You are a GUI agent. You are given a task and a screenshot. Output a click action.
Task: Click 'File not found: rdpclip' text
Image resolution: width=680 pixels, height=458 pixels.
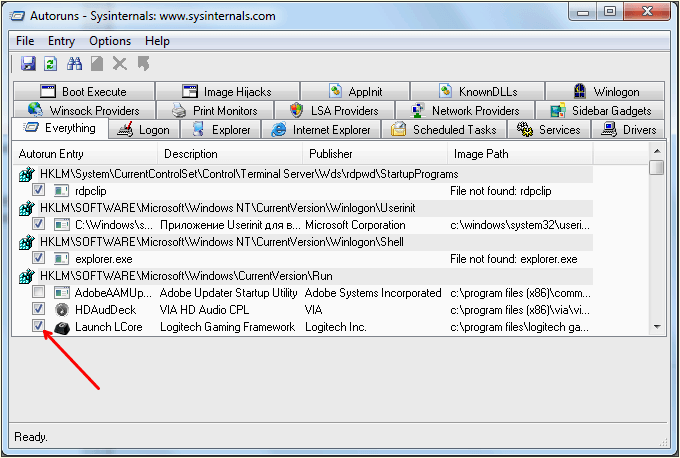500,191
